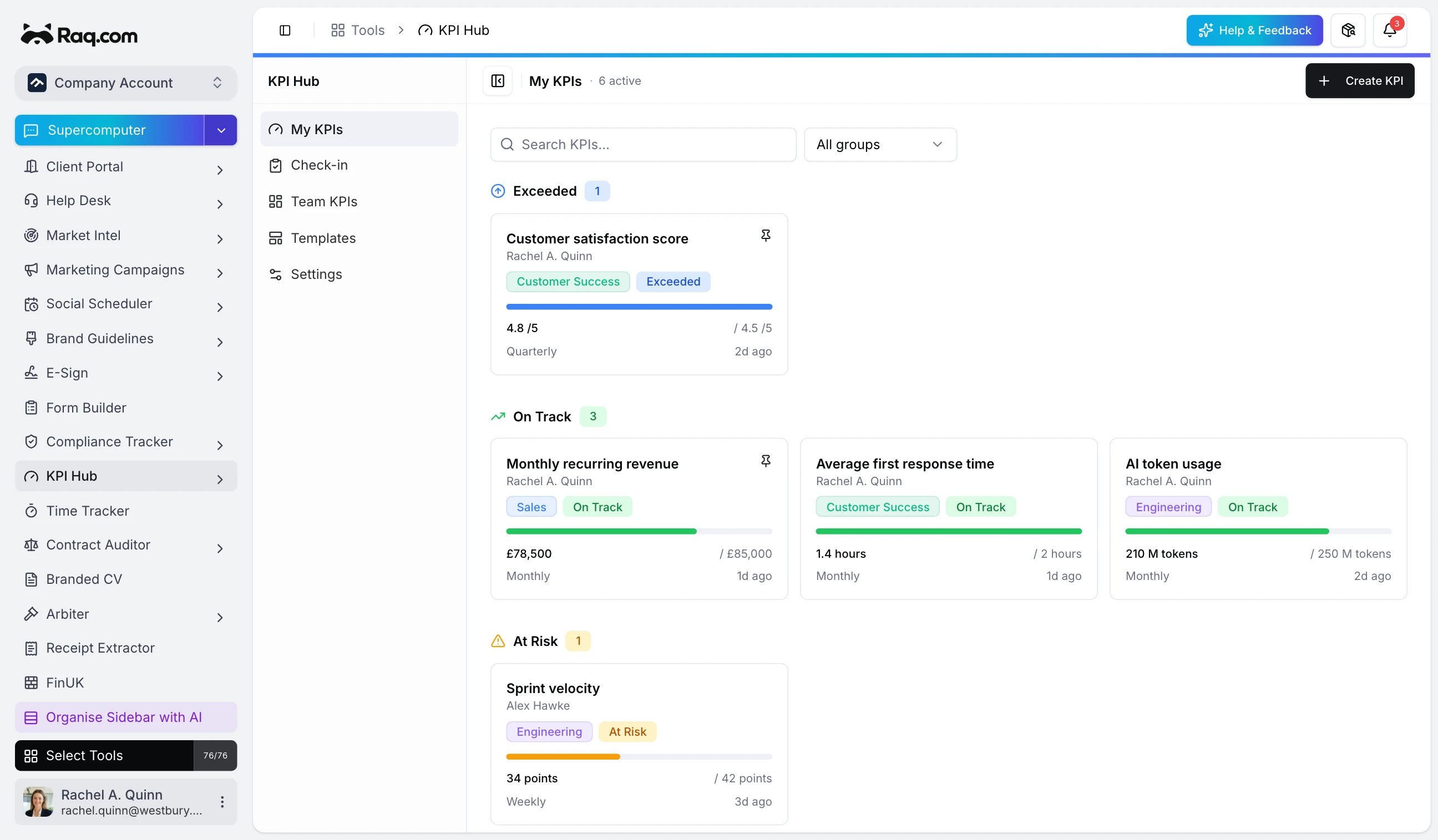The width and height of the screenshot is (1438, 840).
Task: Open Receipt Extractor tool
Action: point(126,648)
